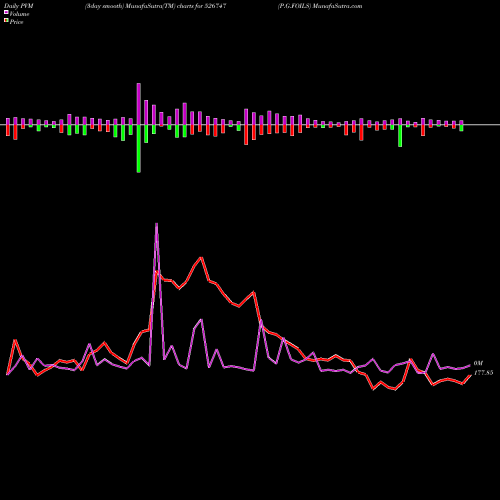Select the 'Volume' legend label
Image resolution: width=500 pixels, height=500 pixels.
pos(19,14)
